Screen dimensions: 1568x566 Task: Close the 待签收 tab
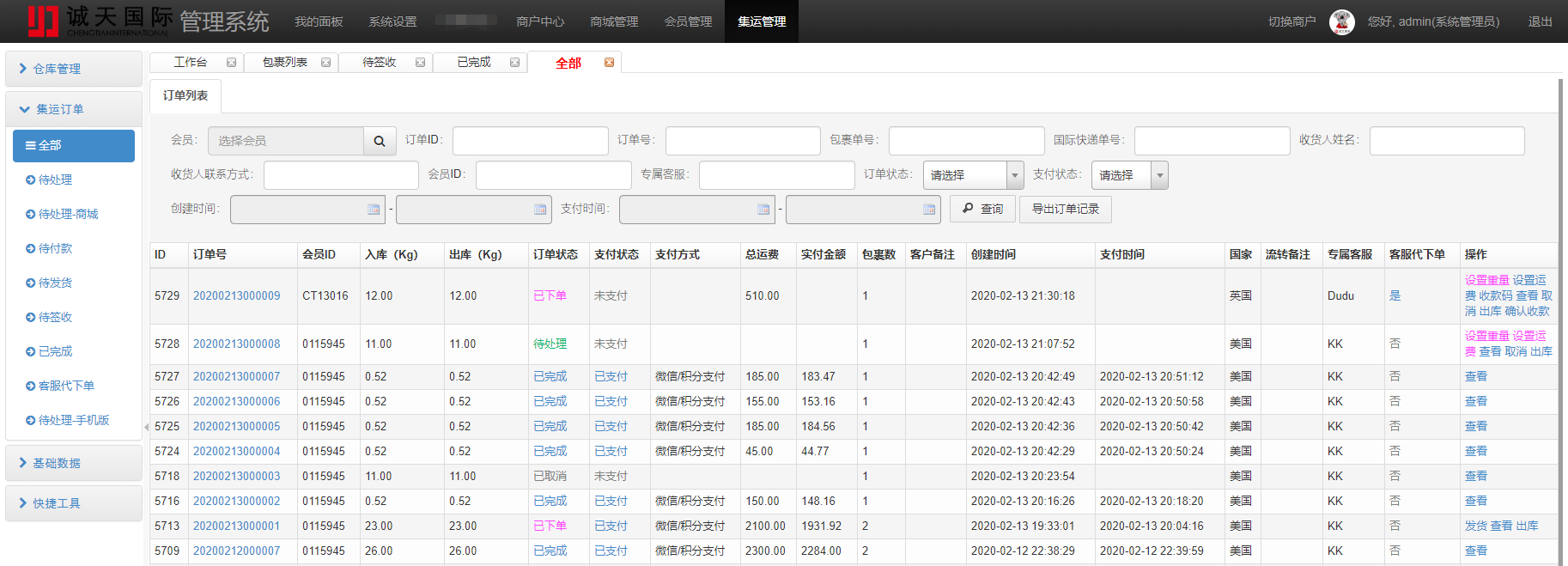(x=420, y=63)
